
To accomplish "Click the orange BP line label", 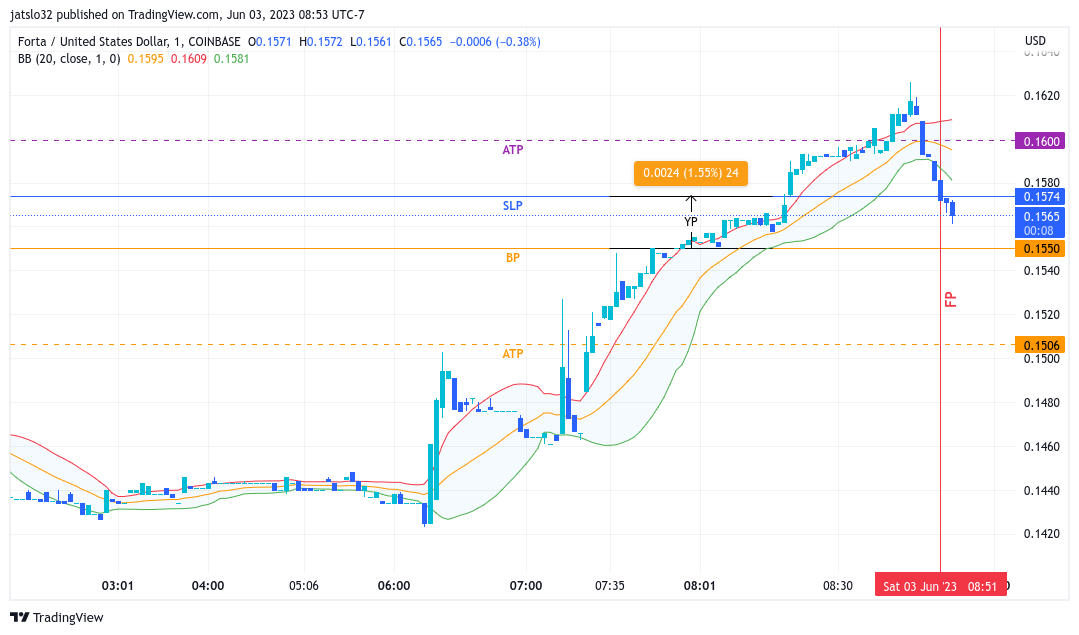I will (513, 257).
